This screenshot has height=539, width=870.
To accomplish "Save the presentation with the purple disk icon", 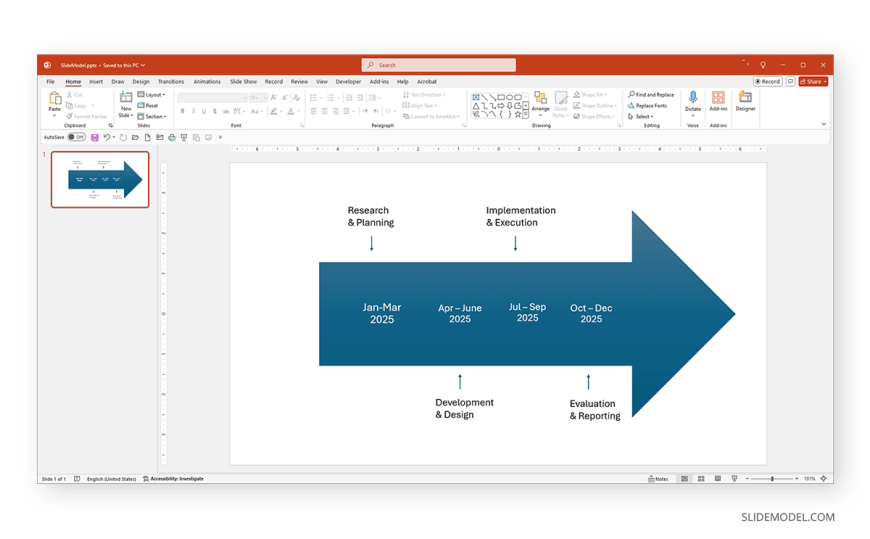I will tap(95, 137).
